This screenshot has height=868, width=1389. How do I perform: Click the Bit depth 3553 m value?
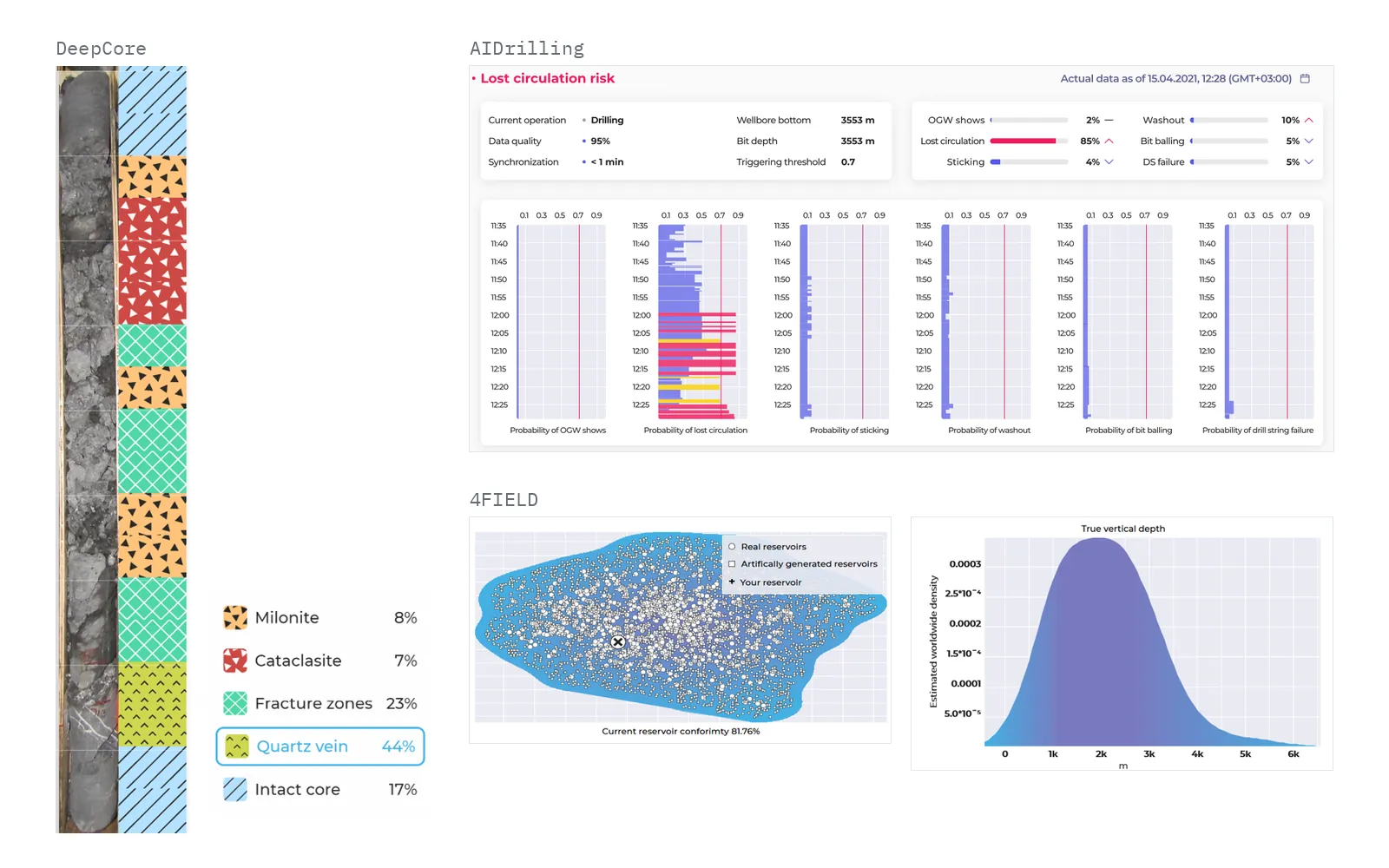[858, 141]
